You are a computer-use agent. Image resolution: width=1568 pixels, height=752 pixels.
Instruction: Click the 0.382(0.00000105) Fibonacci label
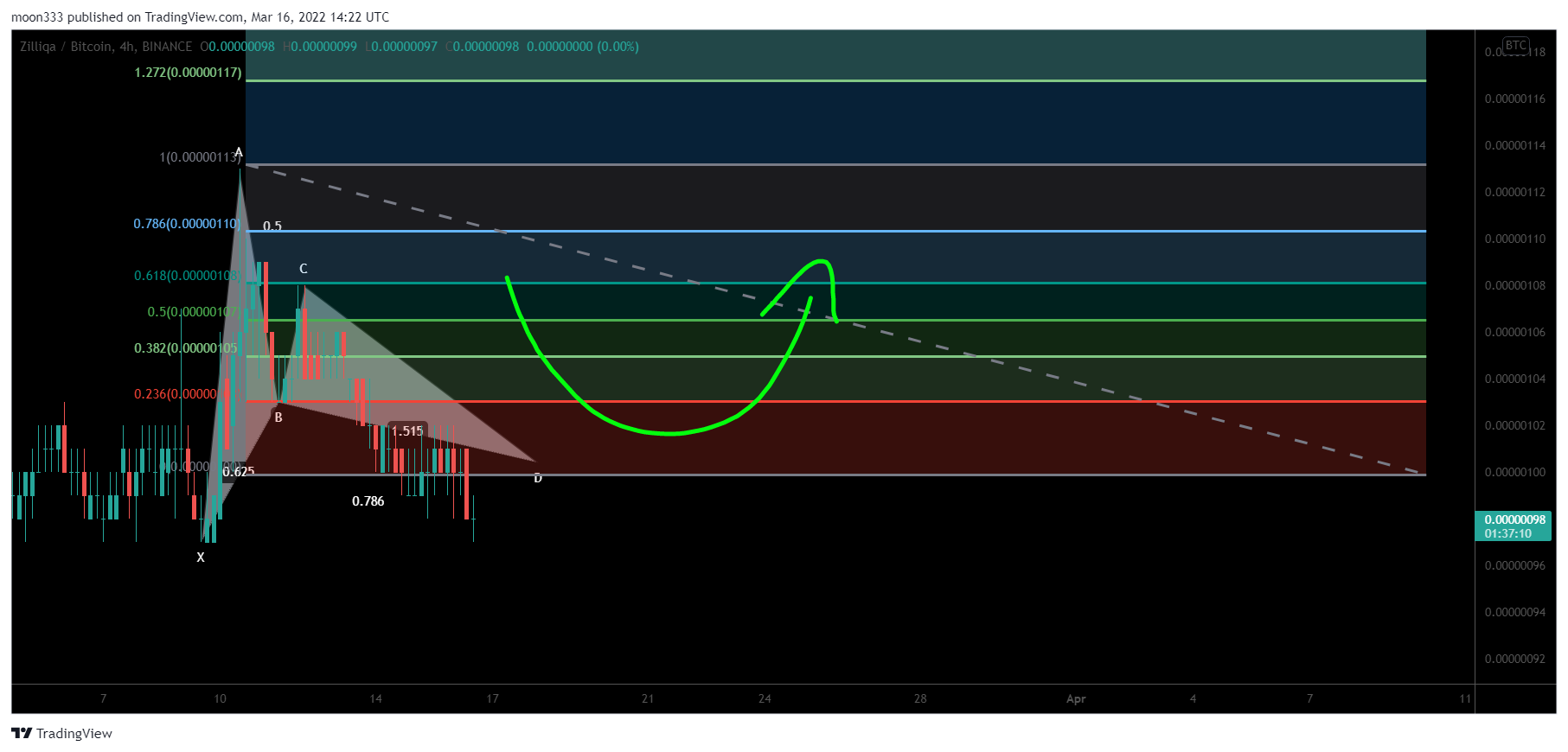[185, 348]
